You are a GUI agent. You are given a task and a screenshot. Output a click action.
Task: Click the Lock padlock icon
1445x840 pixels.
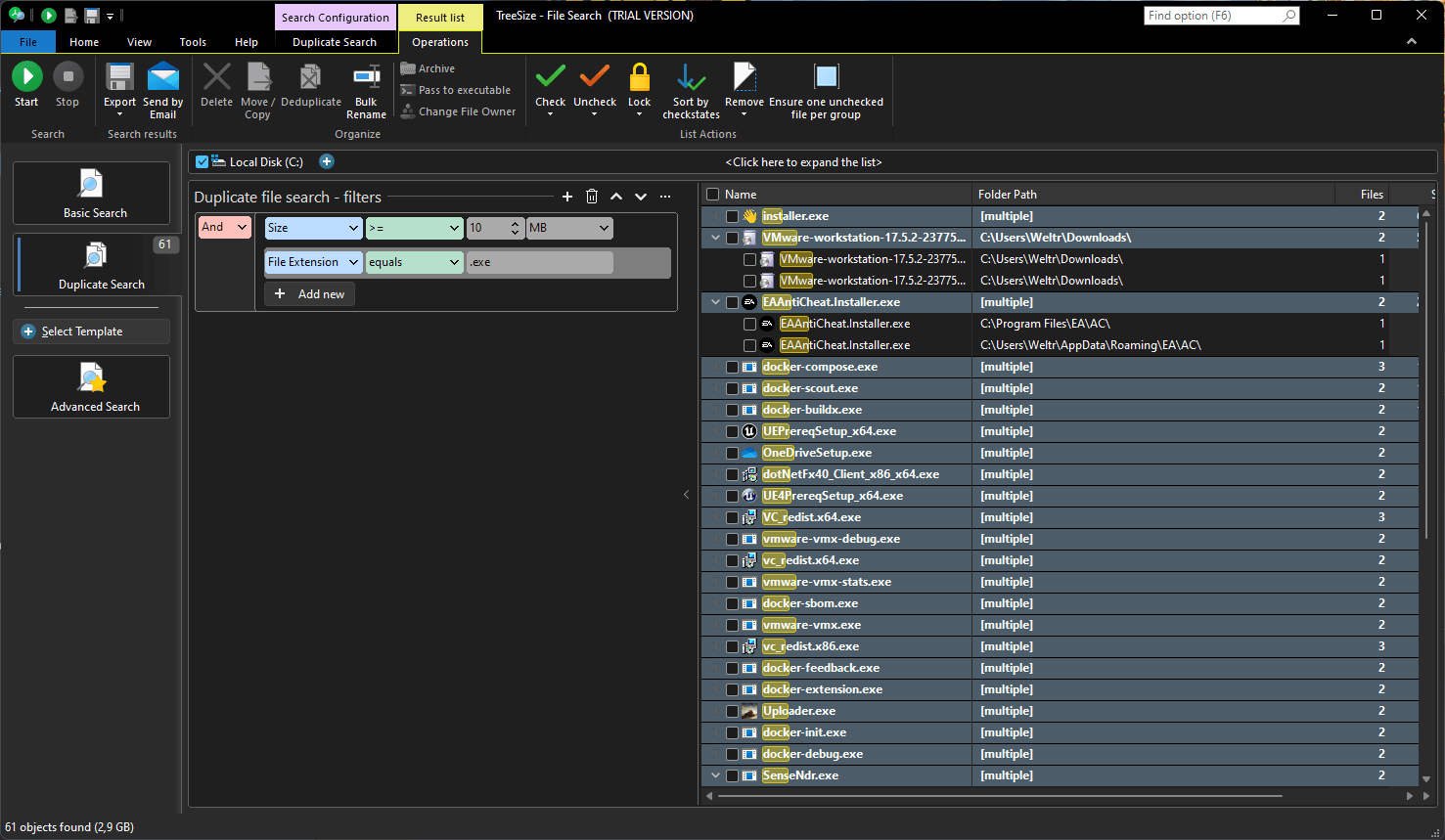click(639, 77)
